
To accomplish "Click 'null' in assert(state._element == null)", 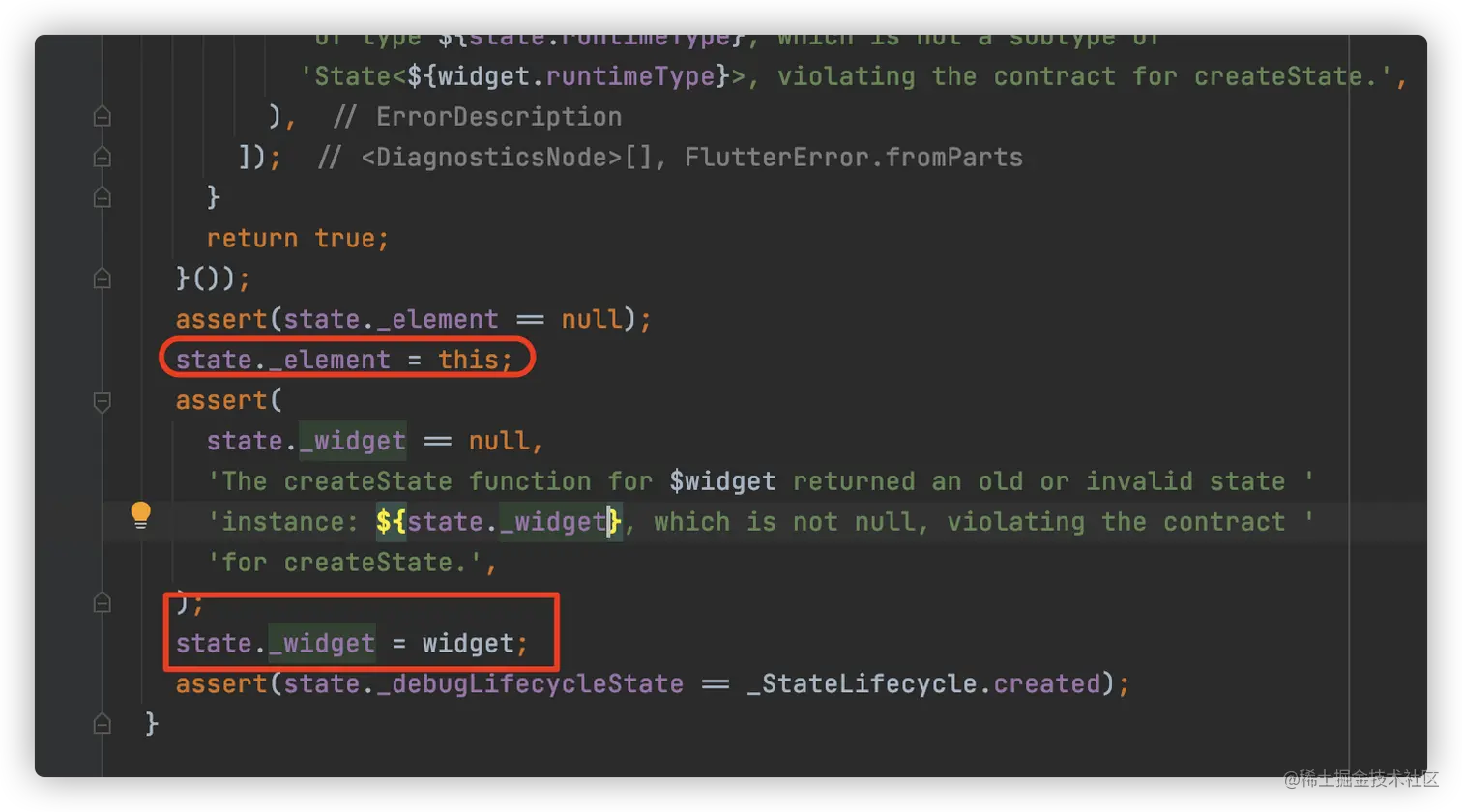I will click(x=592, y=319).
